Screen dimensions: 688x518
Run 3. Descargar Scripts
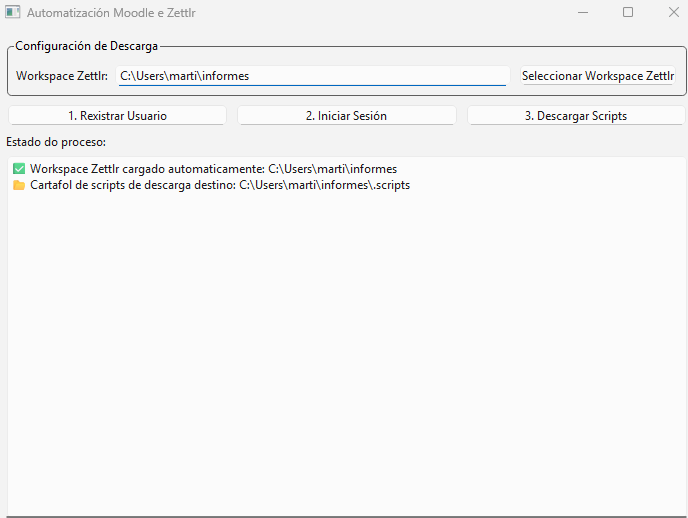(576, 115)
